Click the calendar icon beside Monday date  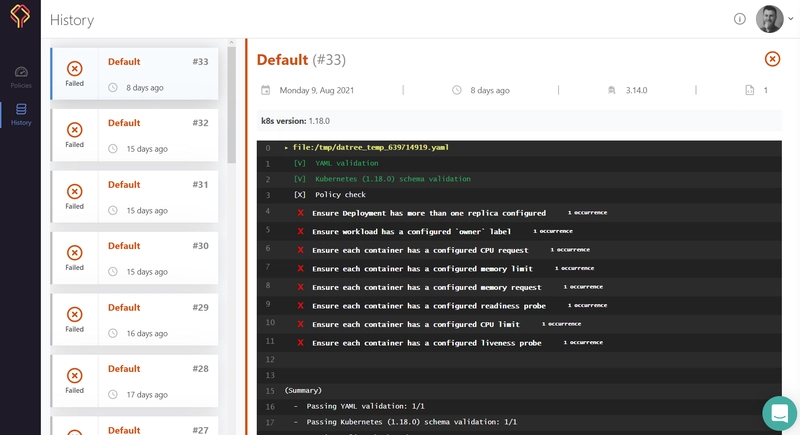266,90
